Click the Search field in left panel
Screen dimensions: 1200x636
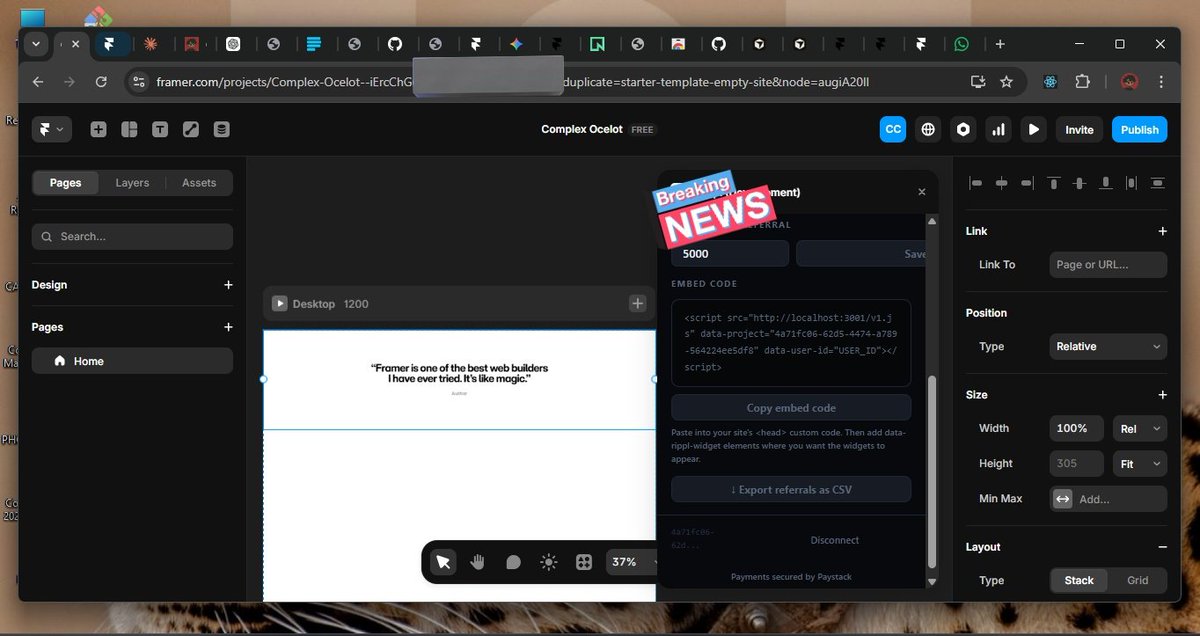[x=132, y=237]
